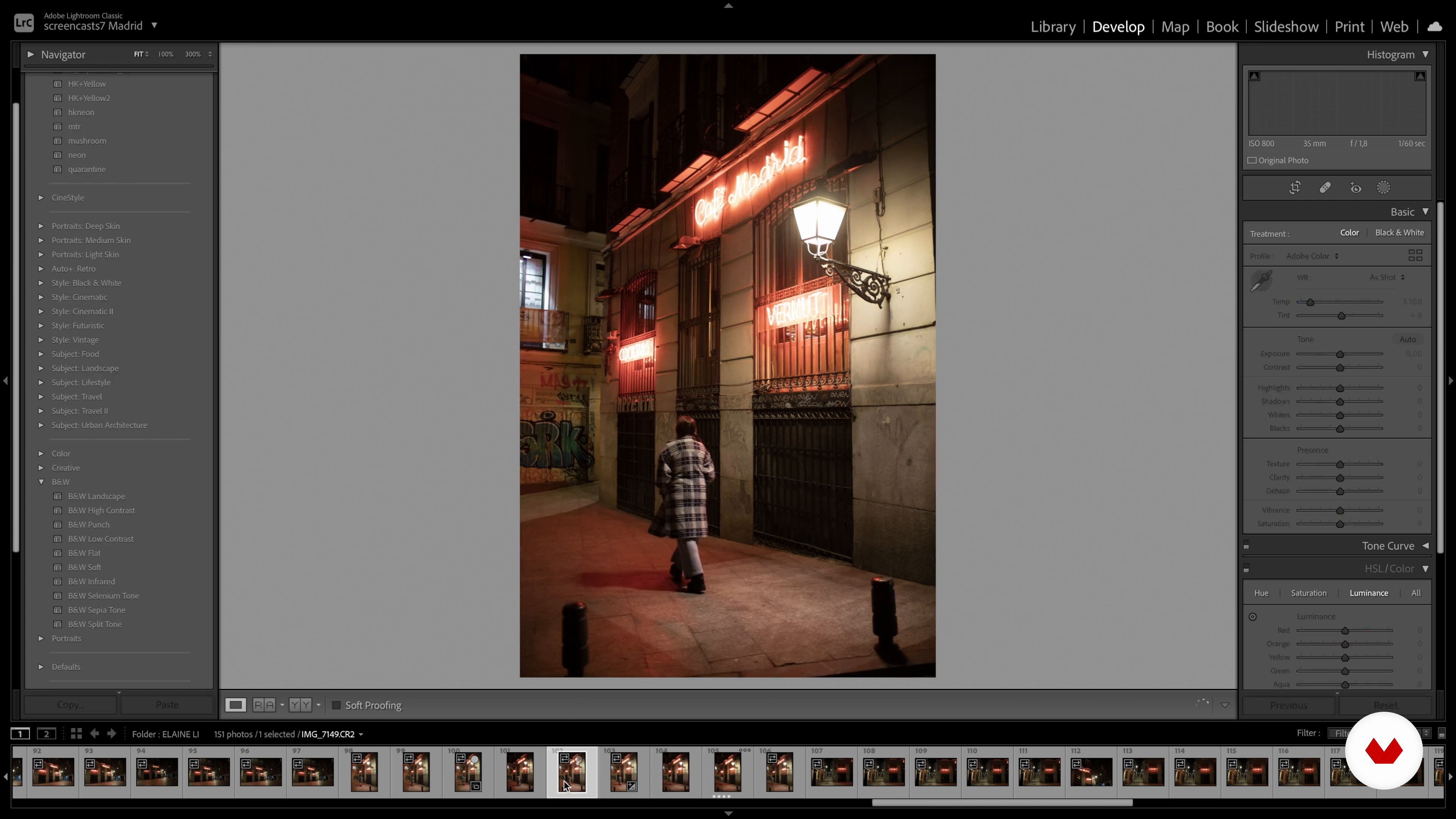Image resolution: width=1456 pixels, height=819 pixels.
Task: Hide the left panel group arrow
Action: pyautogui.click(x=5, y=381)
